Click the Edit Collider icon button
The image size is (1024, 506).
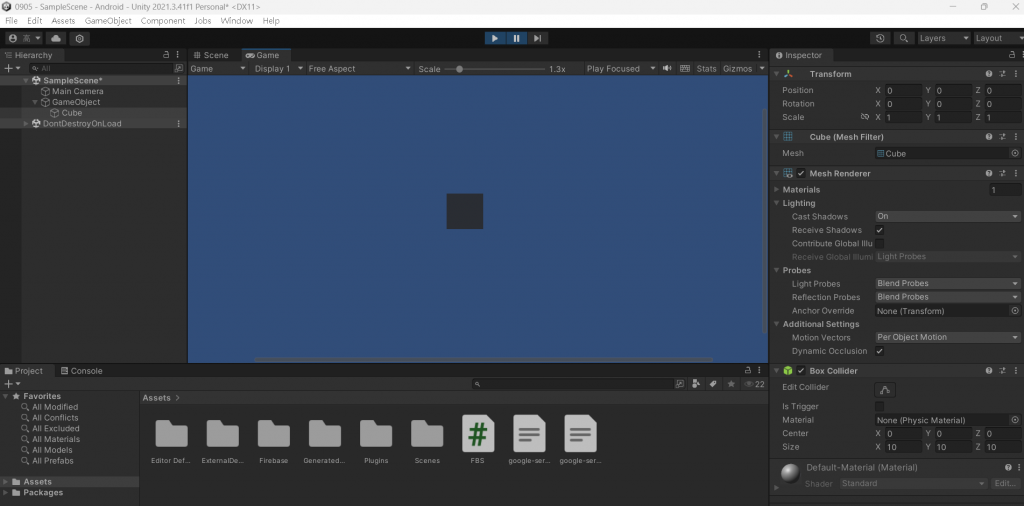tap(885, 390)
